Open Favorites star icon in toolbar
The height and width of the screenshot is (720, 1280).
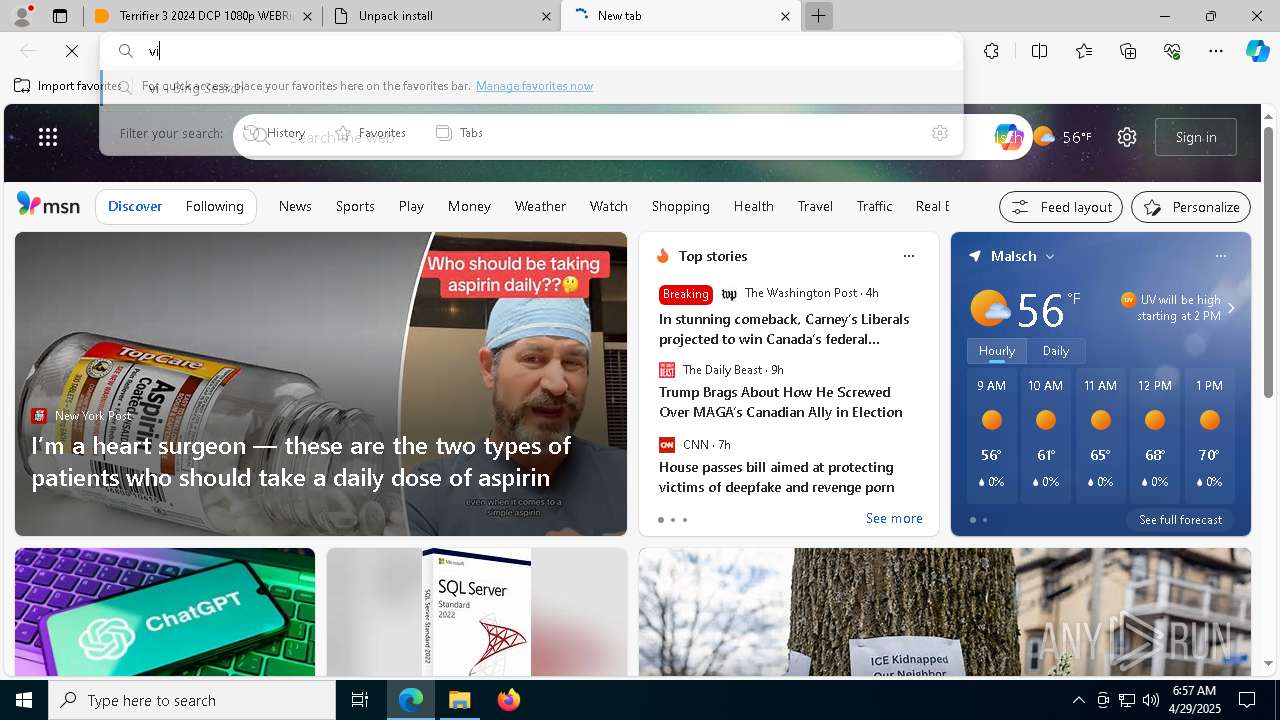(1084, 51)
